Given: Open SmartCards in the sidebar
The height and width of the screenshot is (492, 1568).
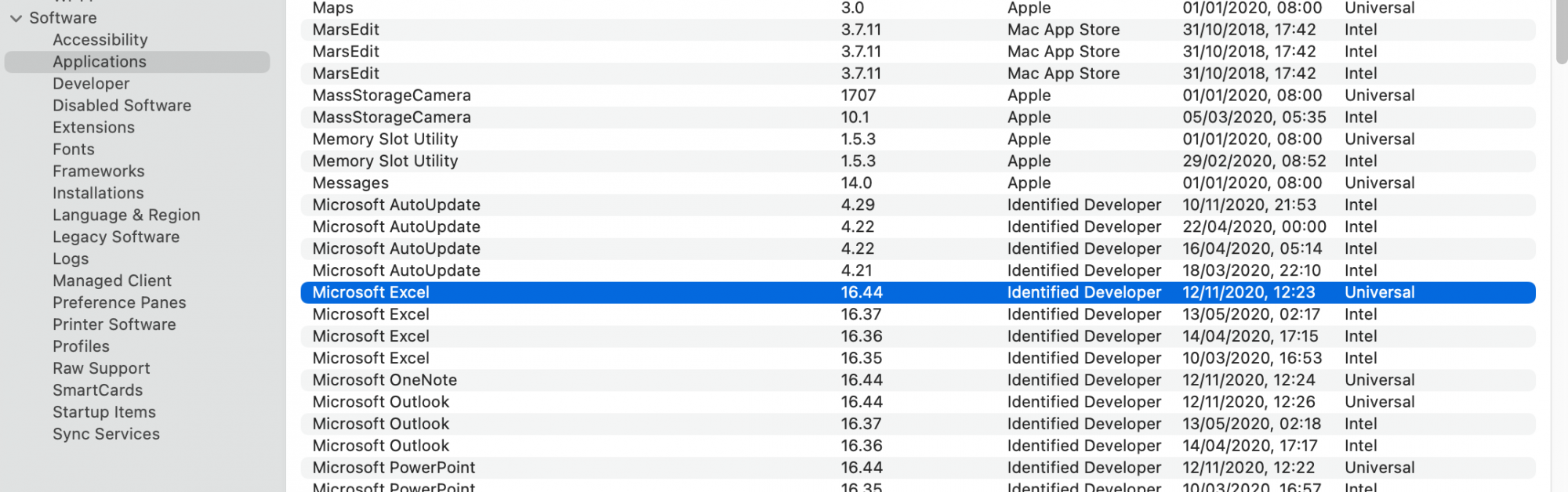Looking at the screenshot, I should tap(98, 391).
